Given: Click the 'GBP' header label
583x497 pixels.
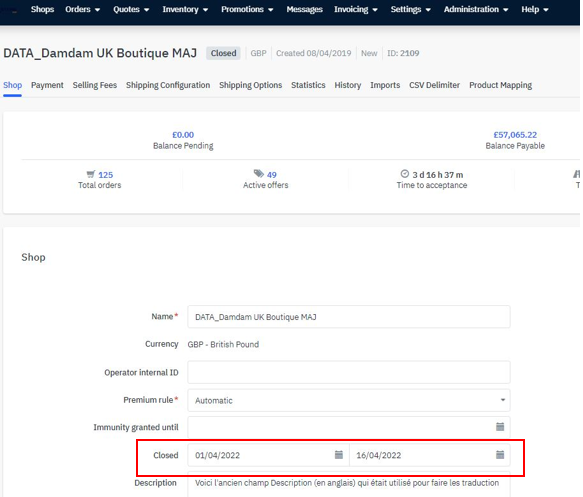Looking at the screenshot, I should pyautogui.click(x=258, y=53).
